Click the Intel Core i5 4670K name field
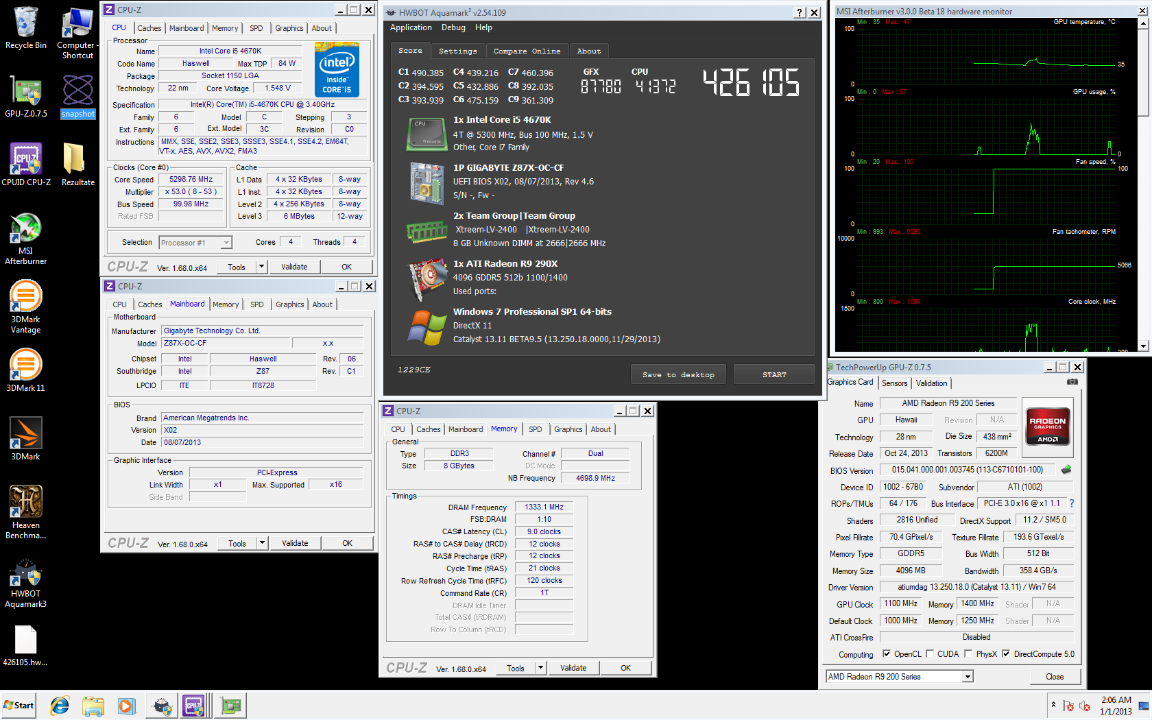The image size is (1152, 720). [230, 51]
